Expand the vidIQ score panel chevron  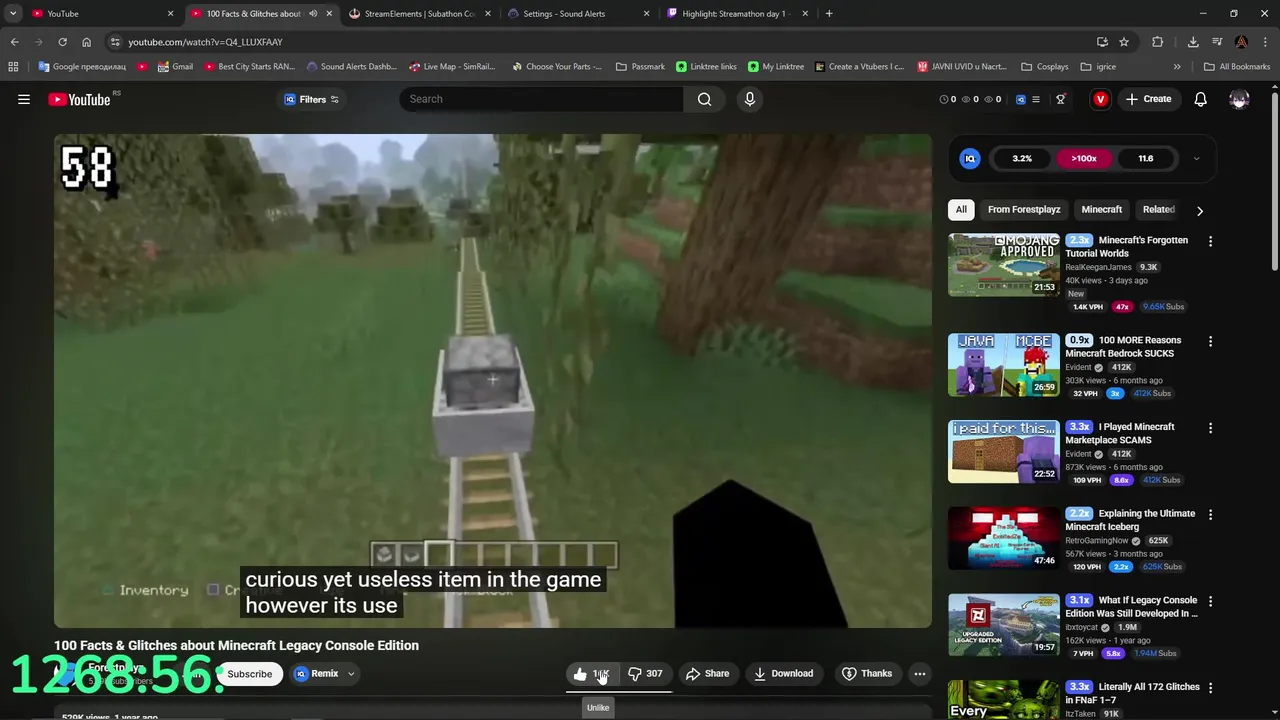click(1196, 159)
